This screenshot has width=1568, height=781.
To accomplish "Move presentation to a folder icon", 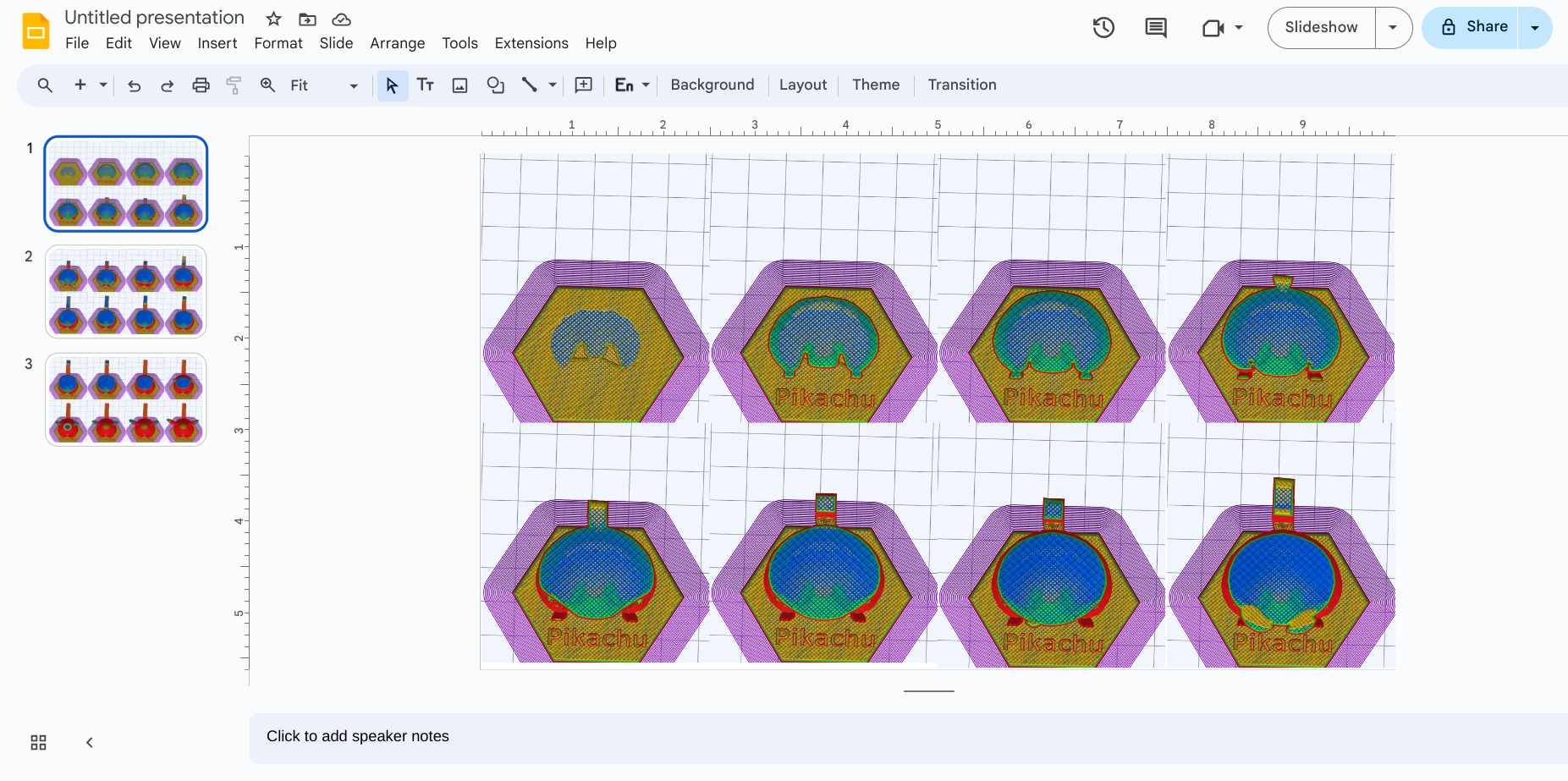I will click(x=307, y=19).
